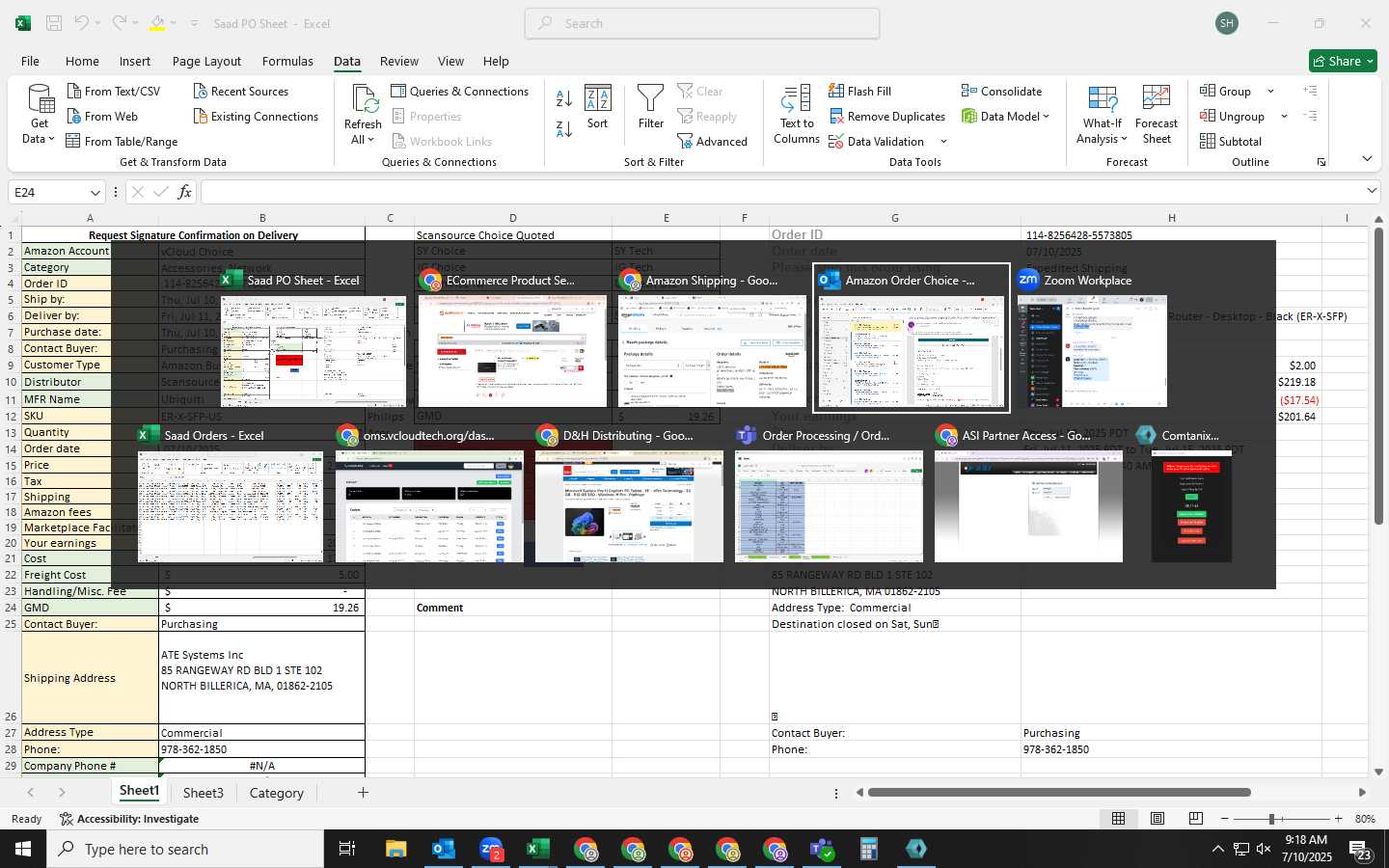The width and height of the screenshot is (1389, 868).
Task: Open Data Validation tool
Action: click(876, 141)
